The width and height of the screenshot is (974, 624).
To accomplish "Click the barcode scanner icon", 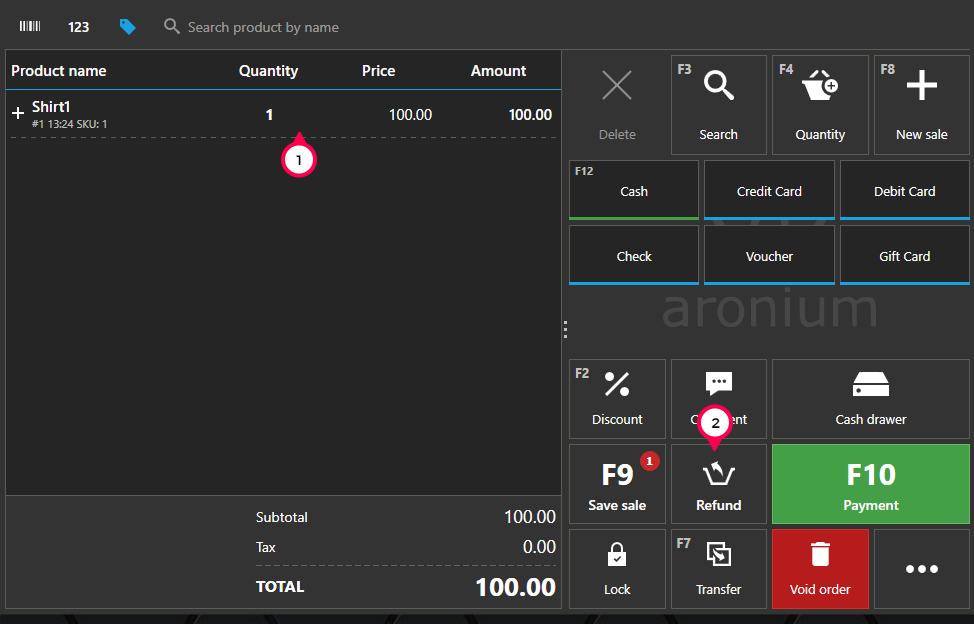I will (x=30, y=27).
